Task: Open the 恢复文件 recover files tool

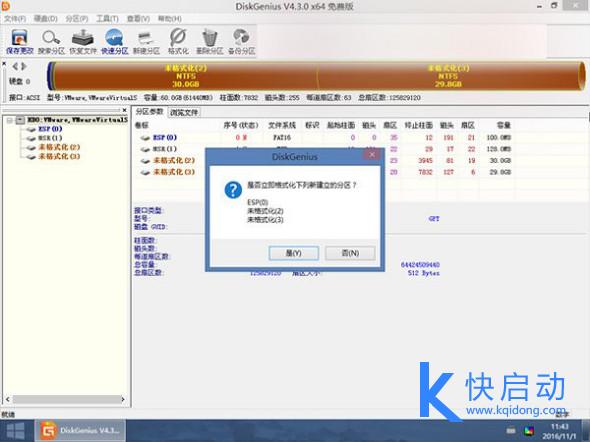Action: pyautogui.click(x=83, y=42)
